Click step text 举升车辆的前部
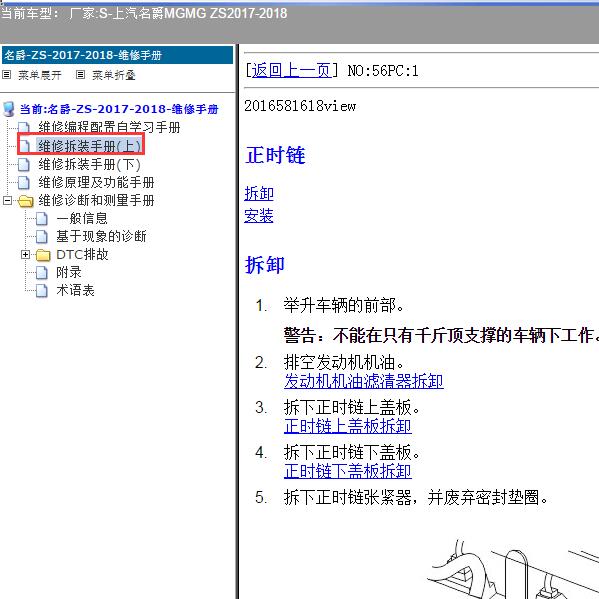The image size is (599, 599). coord(343,306)
